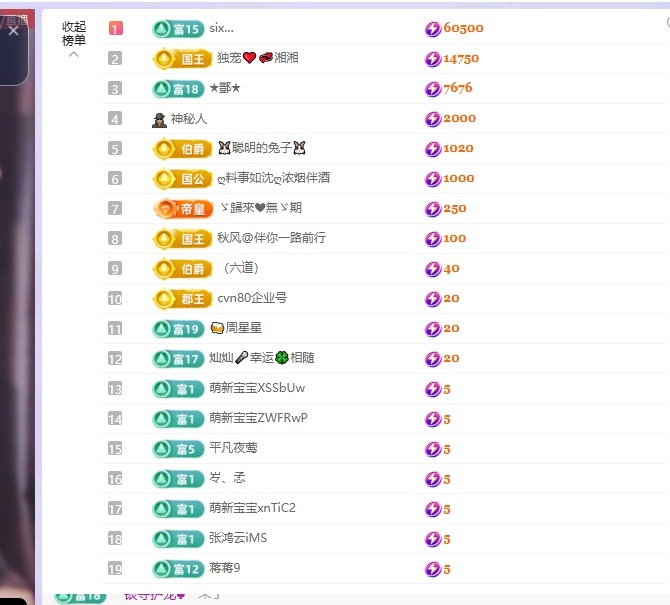Click the 富5 badge beside 平凡夜莺
This screenshot has height=605, width=670.
tap(178, 449)
